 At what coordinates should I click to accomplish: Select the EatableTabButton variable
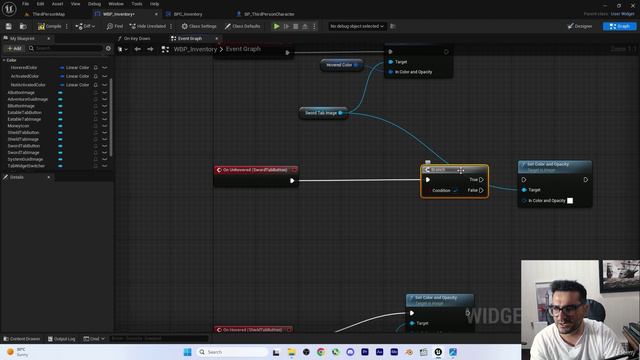coord(24,112)
